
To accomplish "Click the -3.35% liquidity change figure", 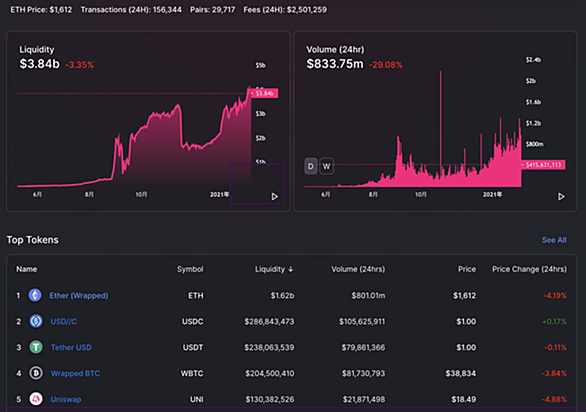I will (x=79, y=65).
